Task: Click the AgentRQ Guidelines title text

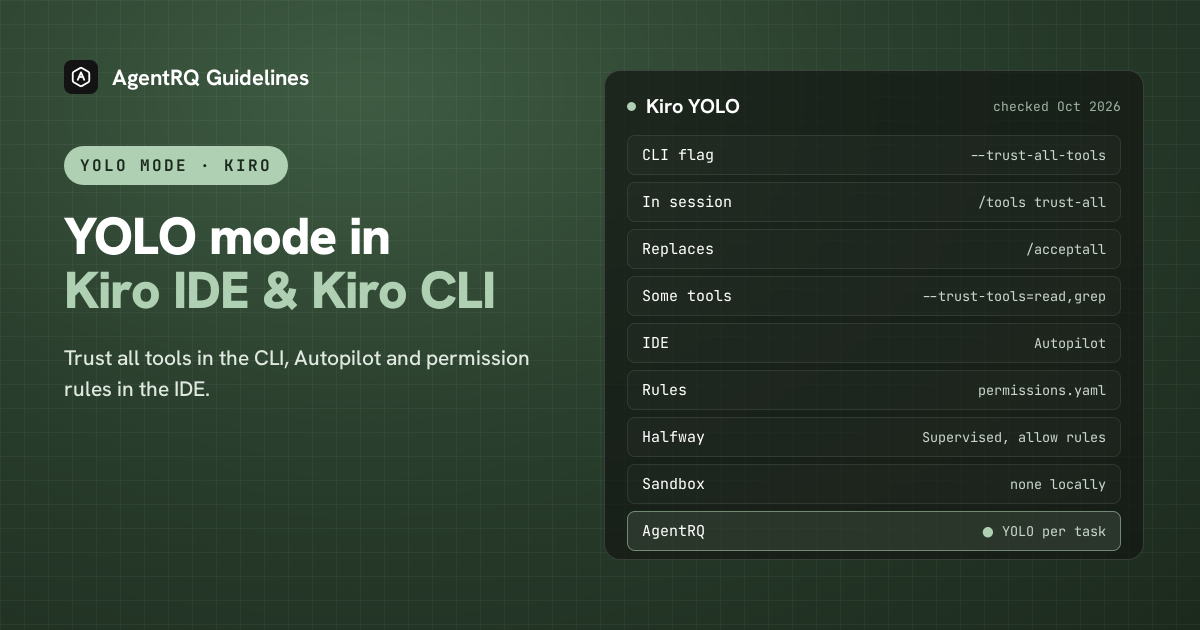Action: point(210,77)
